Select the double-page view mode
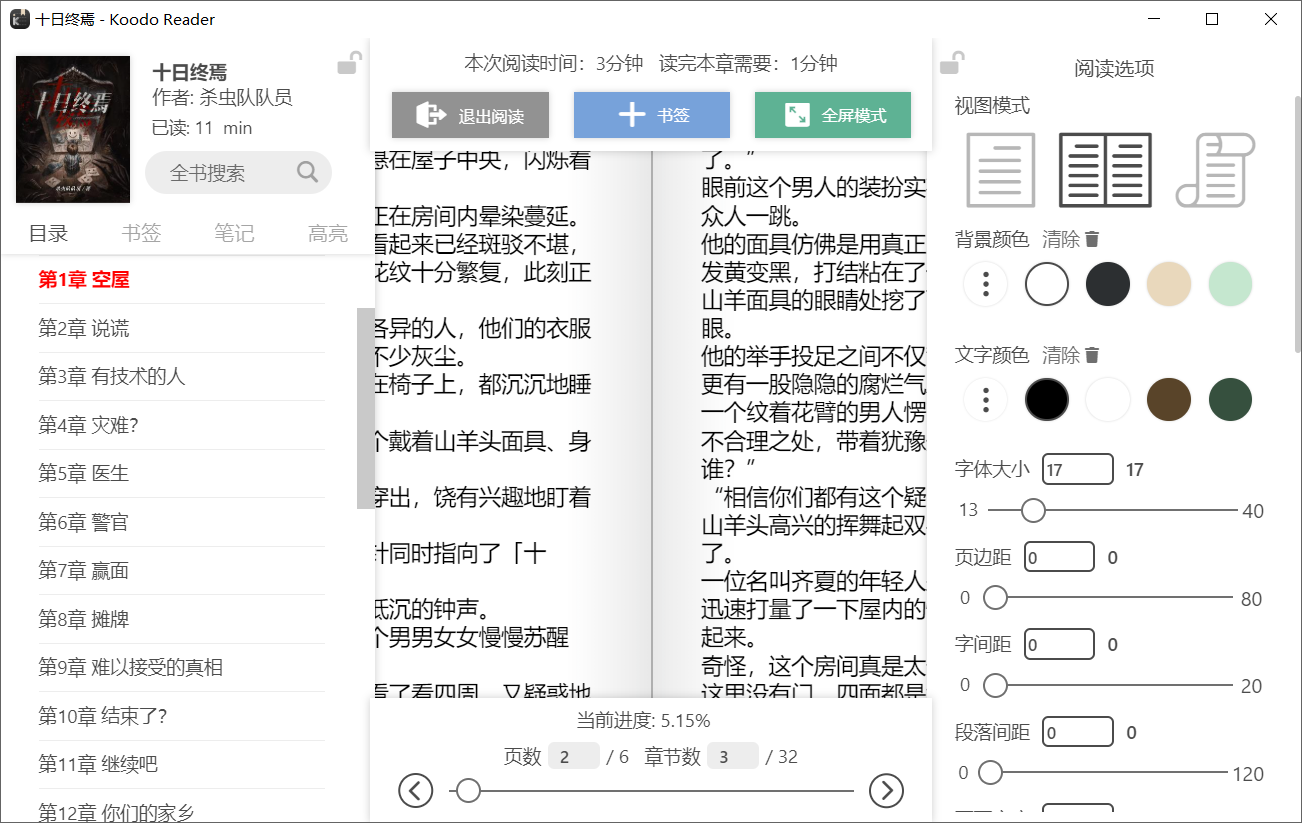1302x823 pixels. tap(1104, 170)
